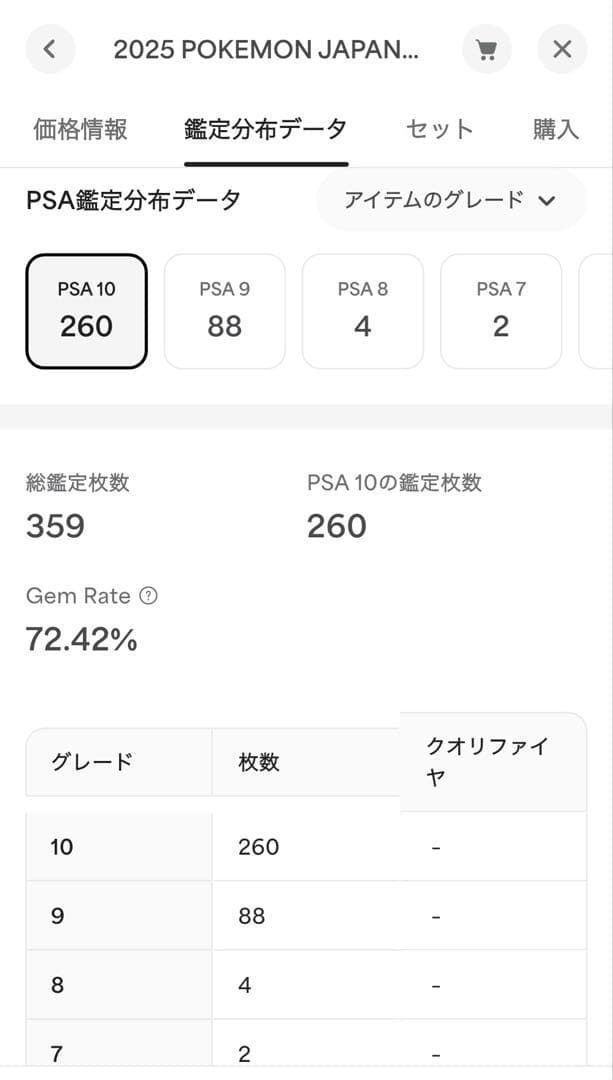Select the PSA 7 grade card

point(500,311)
